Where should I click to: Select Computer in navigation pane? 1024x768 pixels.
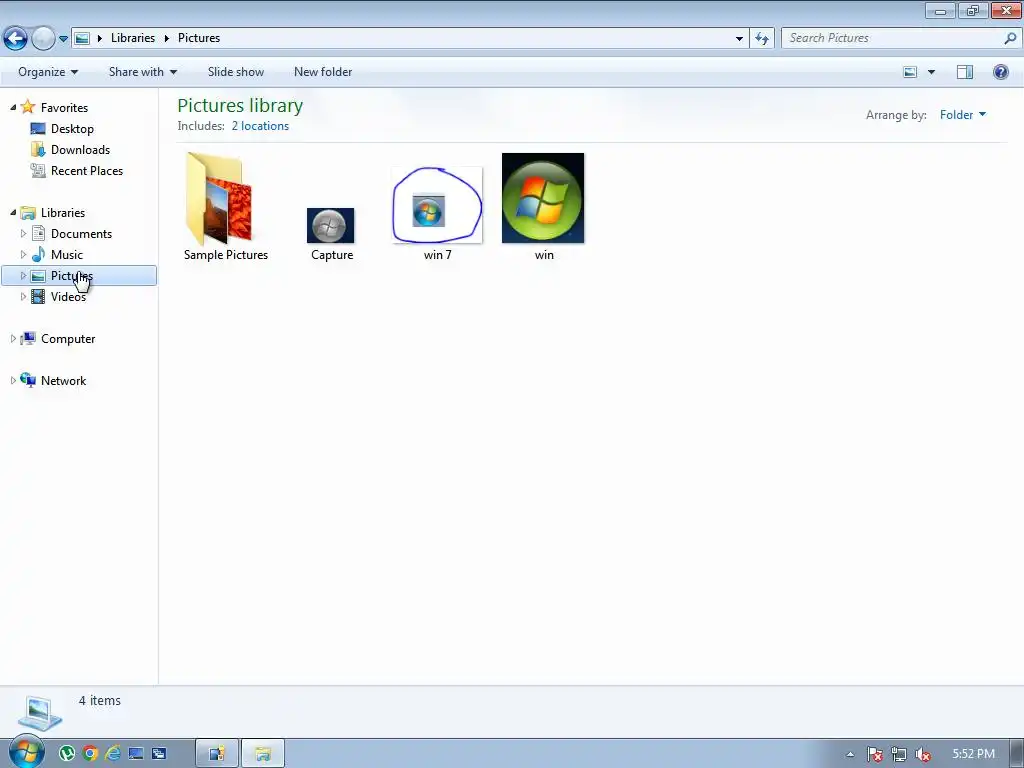[x=68, y=339]
